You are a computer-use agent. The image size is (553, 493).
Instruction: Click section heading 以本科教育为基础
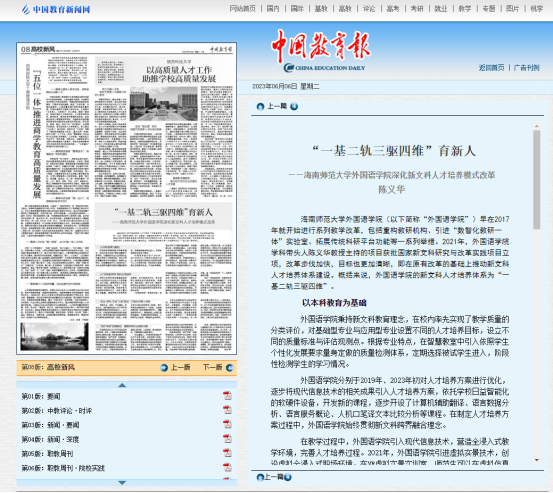coord(334,303)
